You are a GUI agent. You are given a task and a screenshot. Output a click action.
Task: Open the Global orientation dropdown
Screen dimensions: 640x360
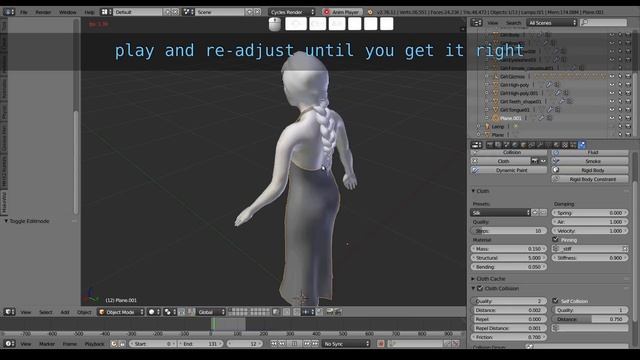(211, 312)
